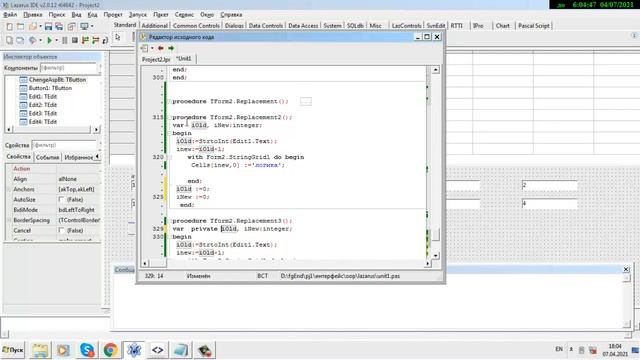The image size is (640, 360).
Task: Open the Правка menu
Action: click(x=33, y=15)
